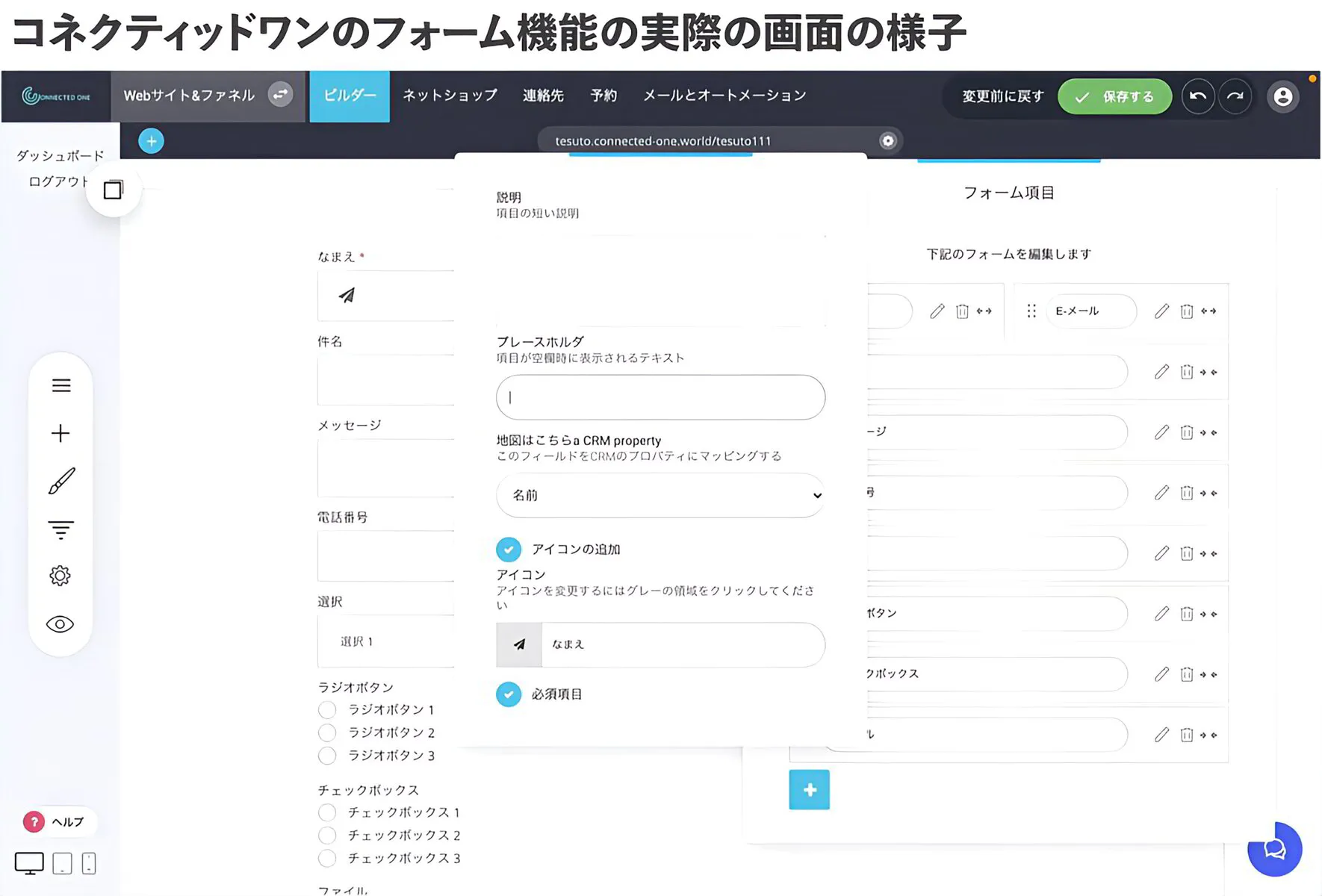Open the 選択 1 select field
Viewport: 1322px width, 896px height.
385,641
